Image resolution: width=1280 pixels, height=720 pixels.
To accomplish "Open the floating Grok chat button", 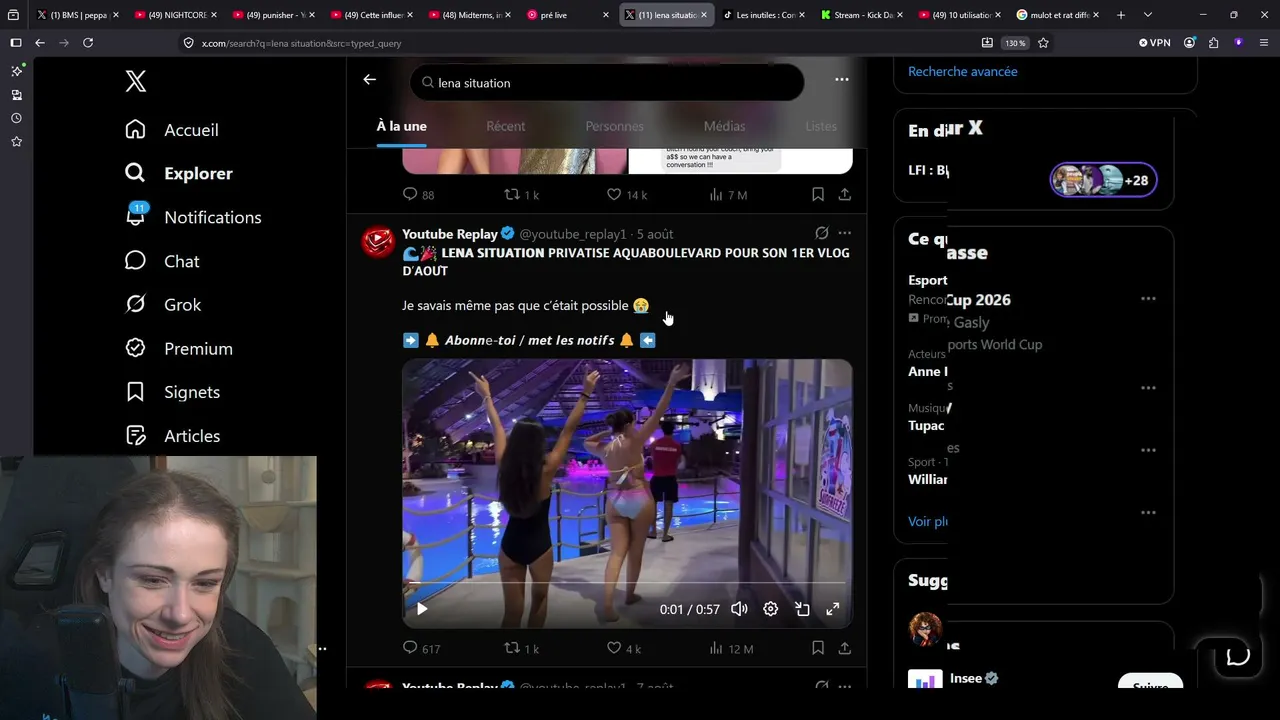I will pos(1237,656).
